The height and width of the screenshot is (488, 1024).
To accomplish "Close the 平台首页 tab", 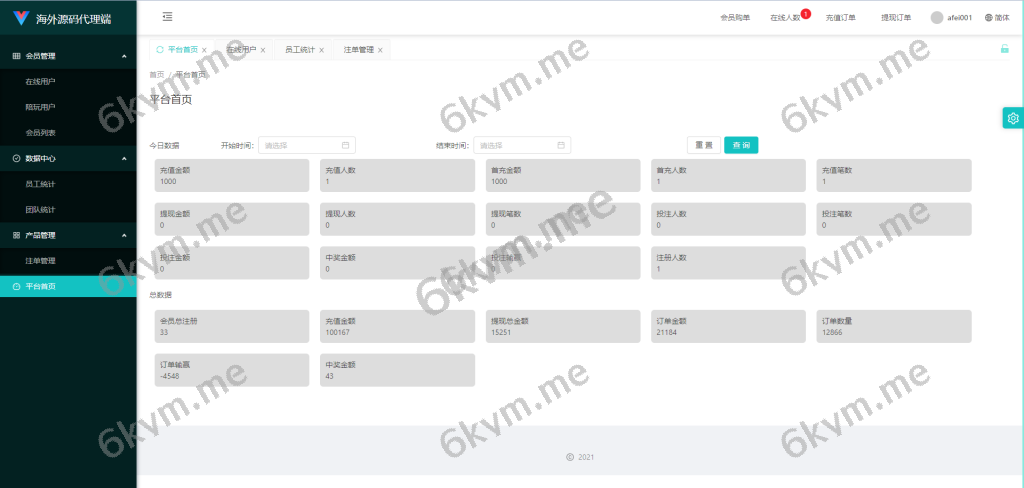I will click(204, 50).
